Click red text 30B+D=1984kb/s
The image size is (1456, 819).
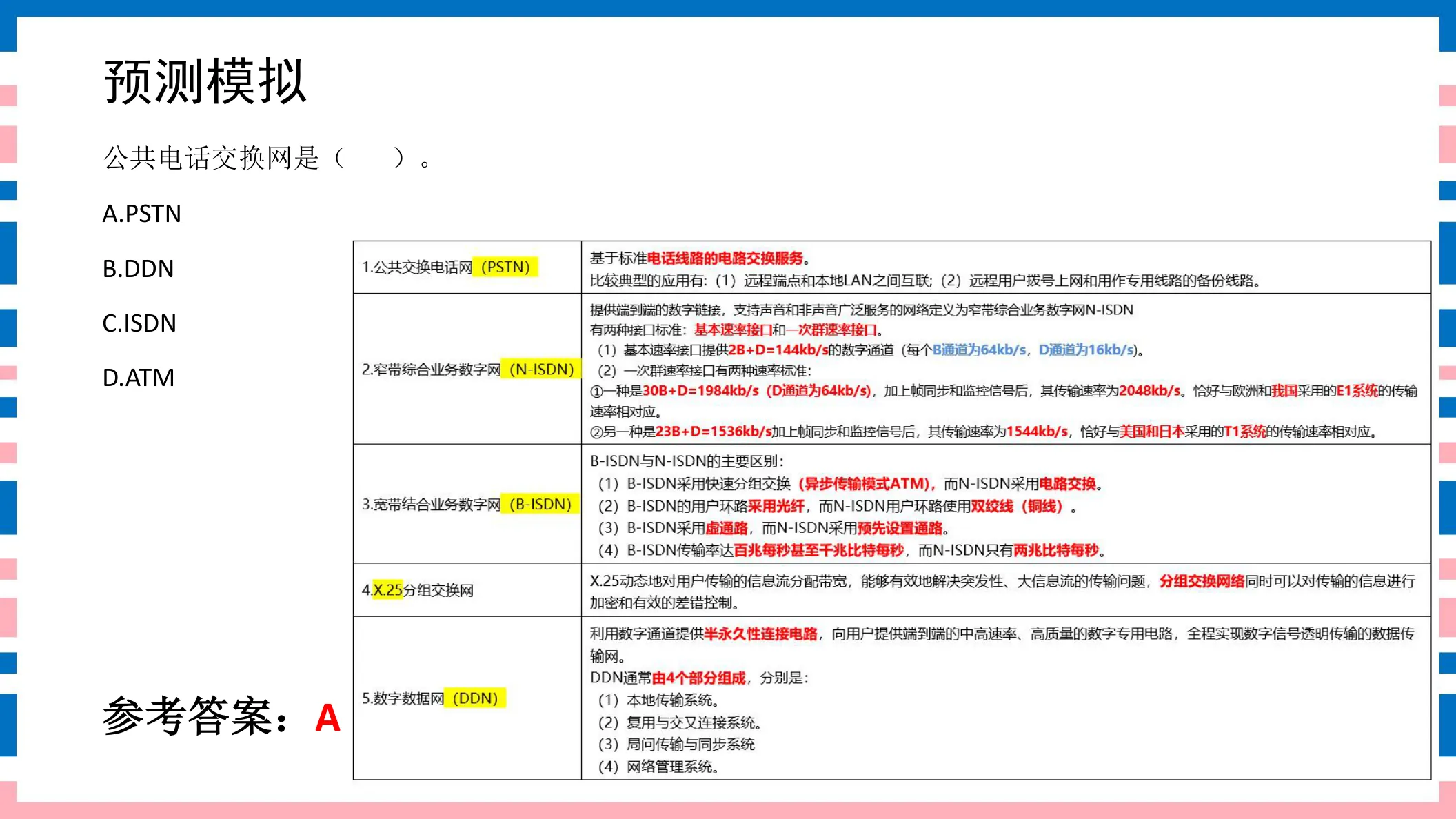[700, 391]
